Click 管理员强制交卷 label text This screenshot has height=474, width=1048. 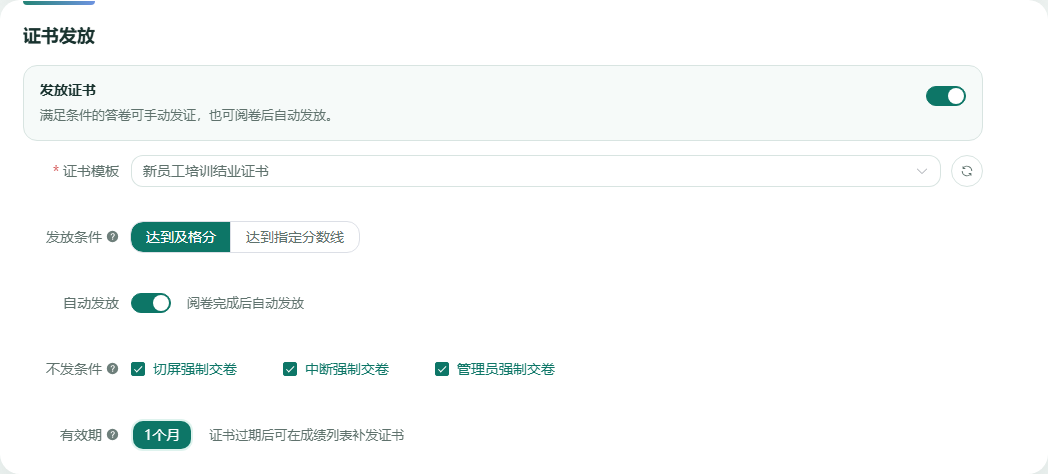[505, 369]
